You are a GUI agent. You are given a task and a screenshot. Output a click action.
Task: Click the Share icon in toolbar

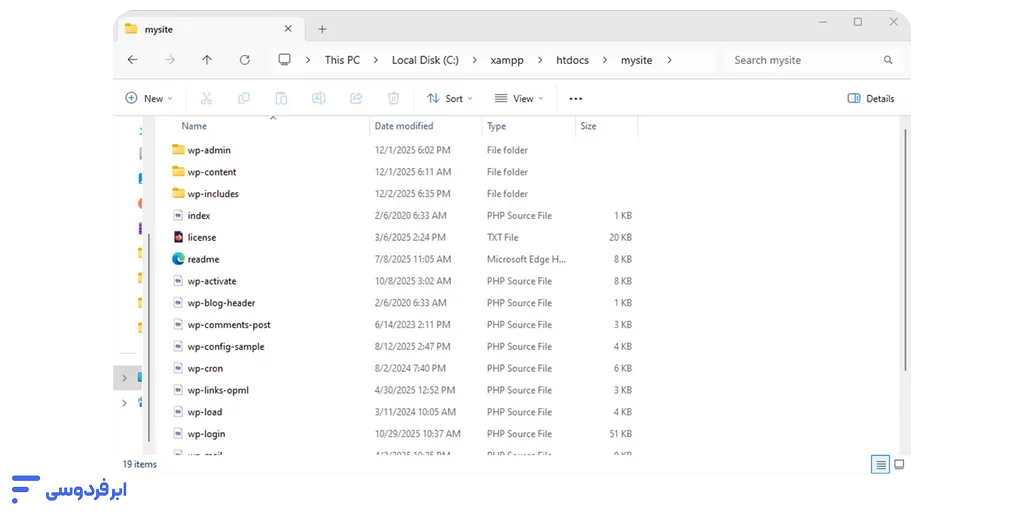click(356, 99)
